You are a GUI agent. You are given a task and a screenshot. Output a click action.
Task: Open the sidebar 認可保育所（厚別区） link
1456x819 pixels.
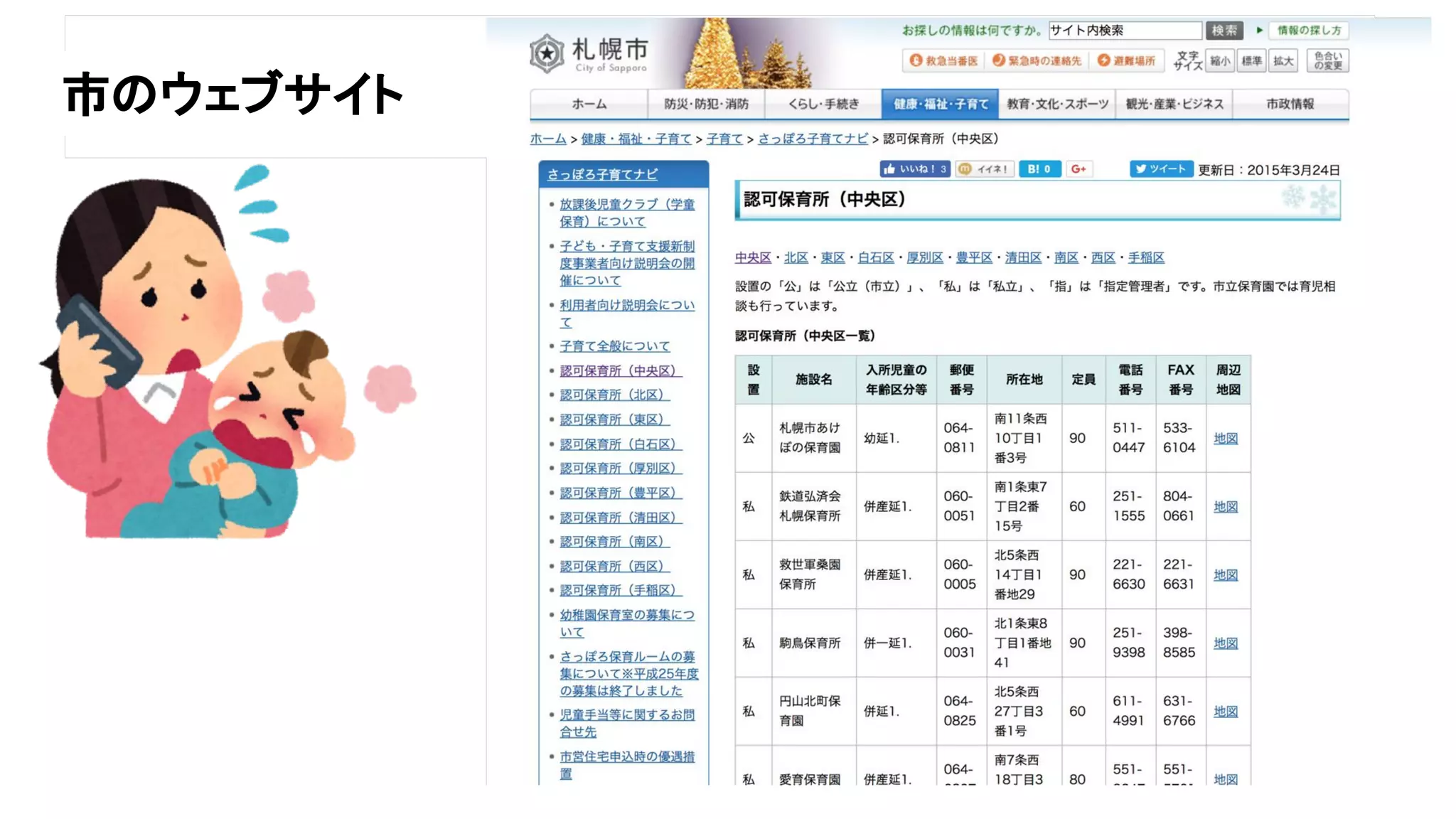click(621, 469)
